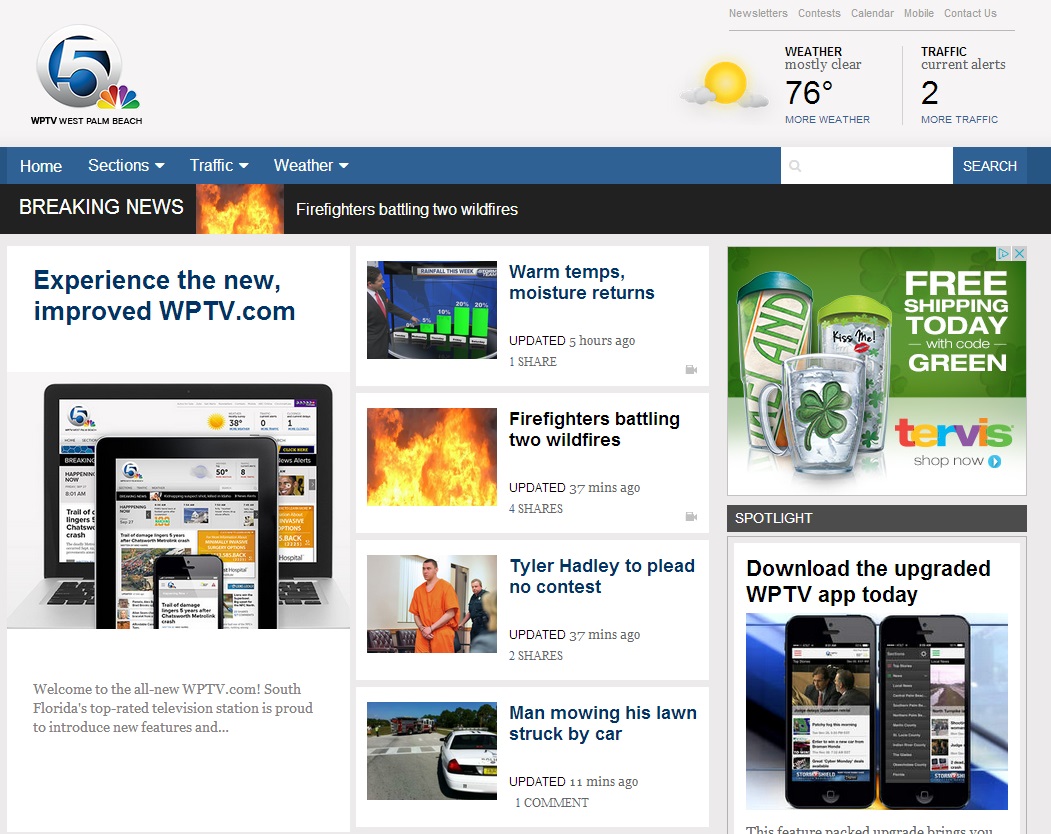
Task: Click the MORE WEATHER link
Action: (x=827, y=119)
